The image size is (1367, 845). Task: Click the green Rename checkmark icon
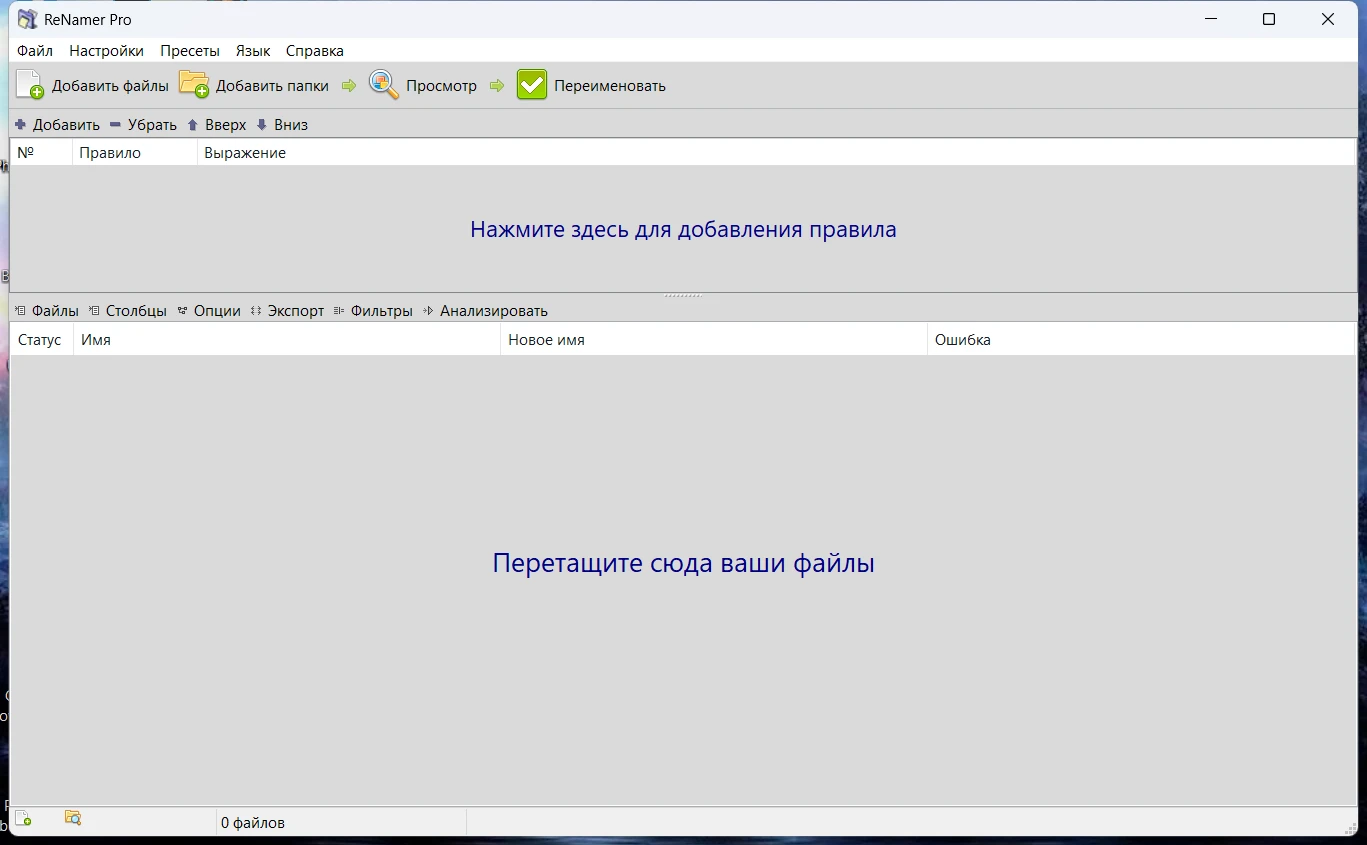tap(532, 85)
